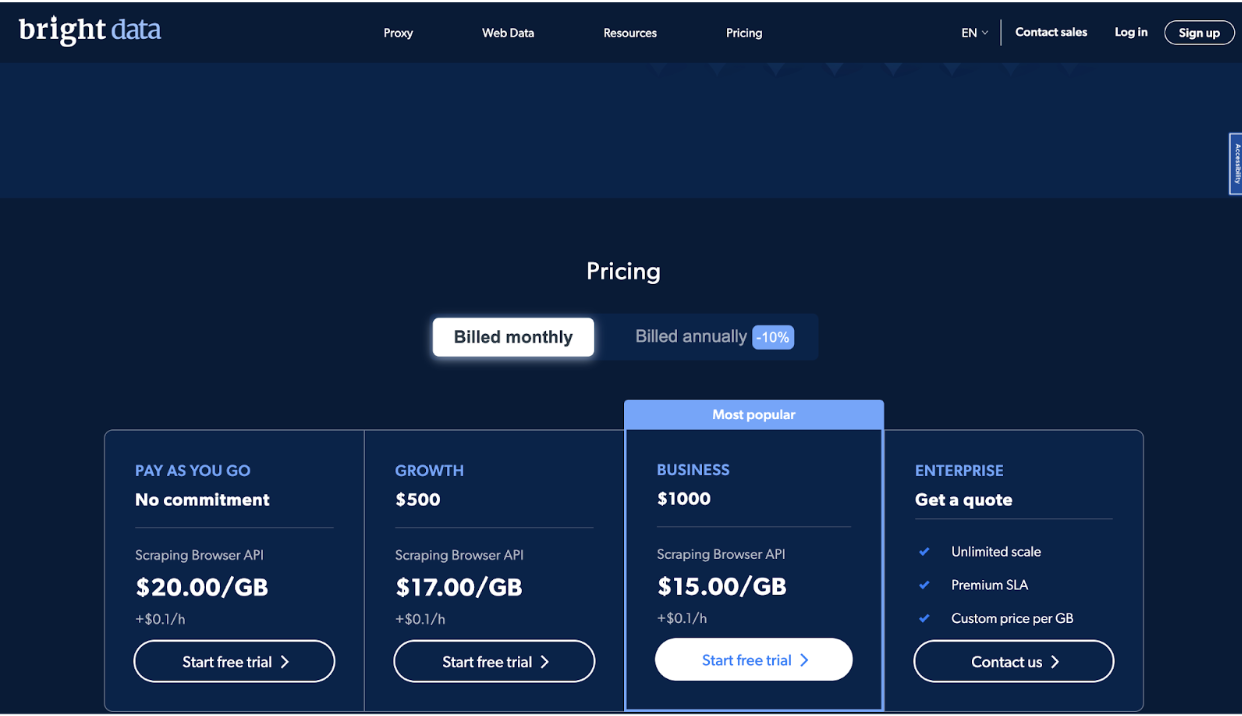This screenshot has height=716, width=1242.
Task: Click the Premium SLA feature text
Action: point(990,585)
